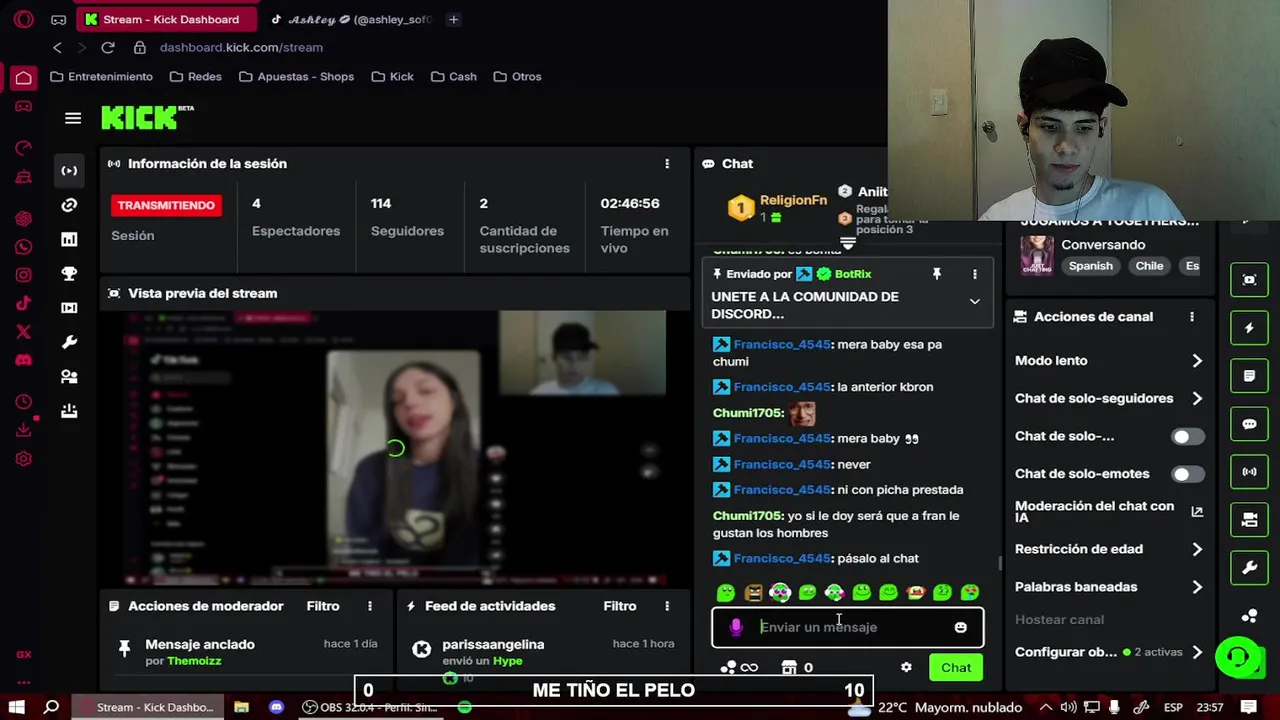Open the Stream section in Kick sidebar
The width and height of the screenshot is (1280, 720).
pos(69,170)
